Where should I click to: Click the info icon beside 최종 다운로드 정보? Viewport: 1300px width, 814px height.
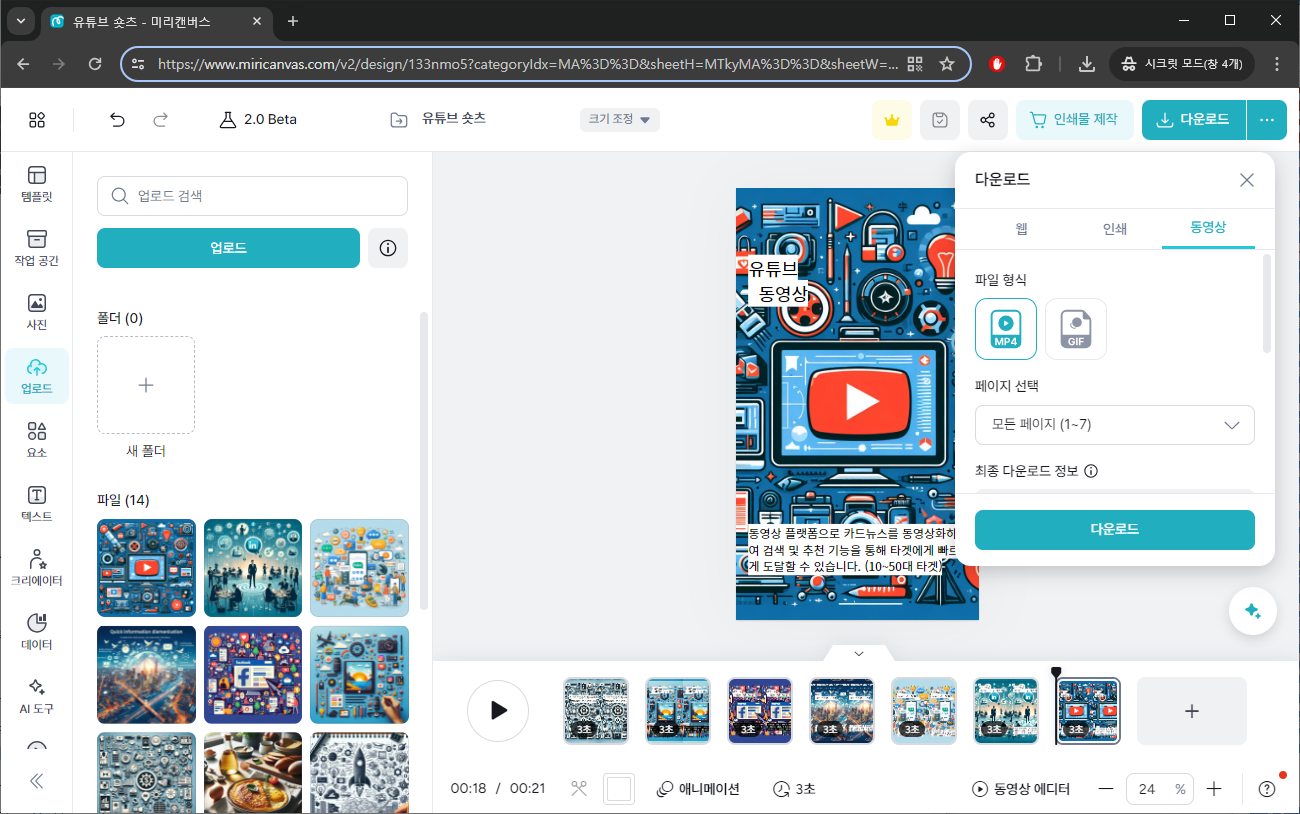[x=1091, y=471]
